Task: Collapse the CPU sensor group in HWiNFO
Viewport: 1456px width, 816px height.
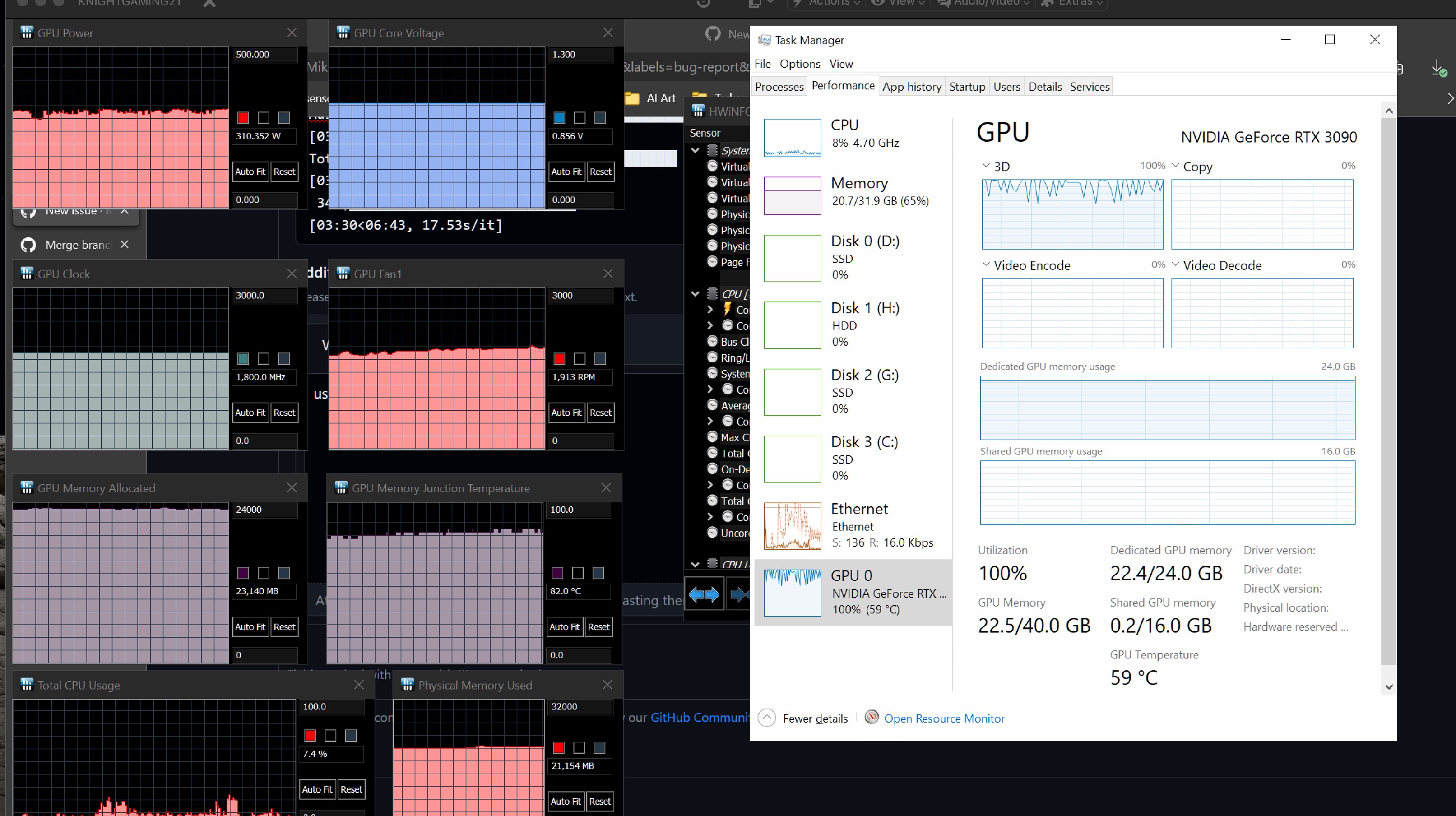Action: point(695,293)
